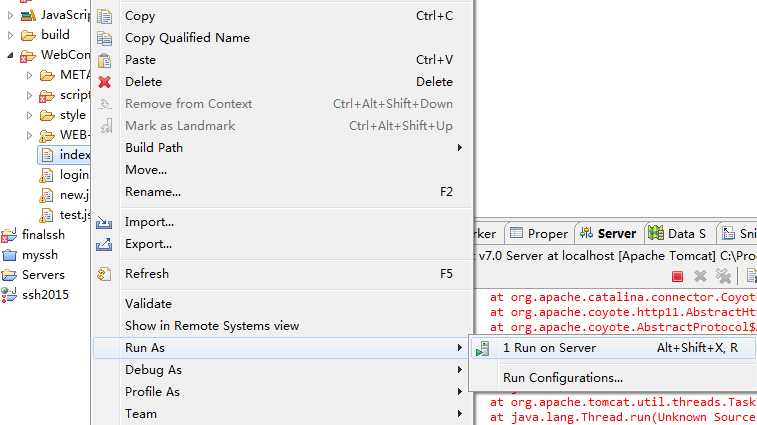Image resolution: width=757 pixels, height=425 pixels.
Task: Select Import... menu entry
Action: tap(281, 222)
